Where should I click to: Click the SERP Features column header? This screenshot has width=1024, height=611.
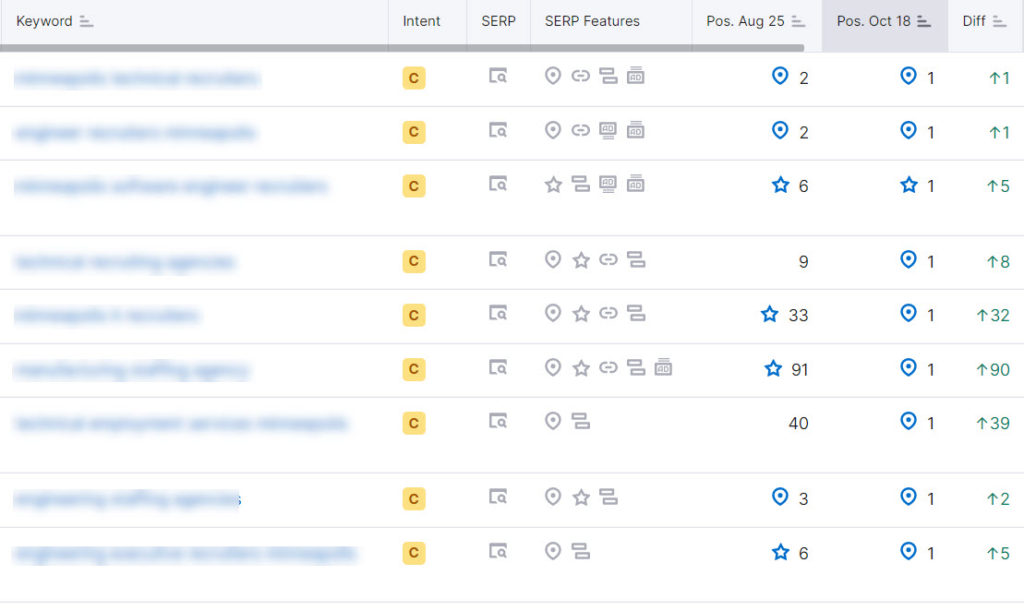pos(592,21)
